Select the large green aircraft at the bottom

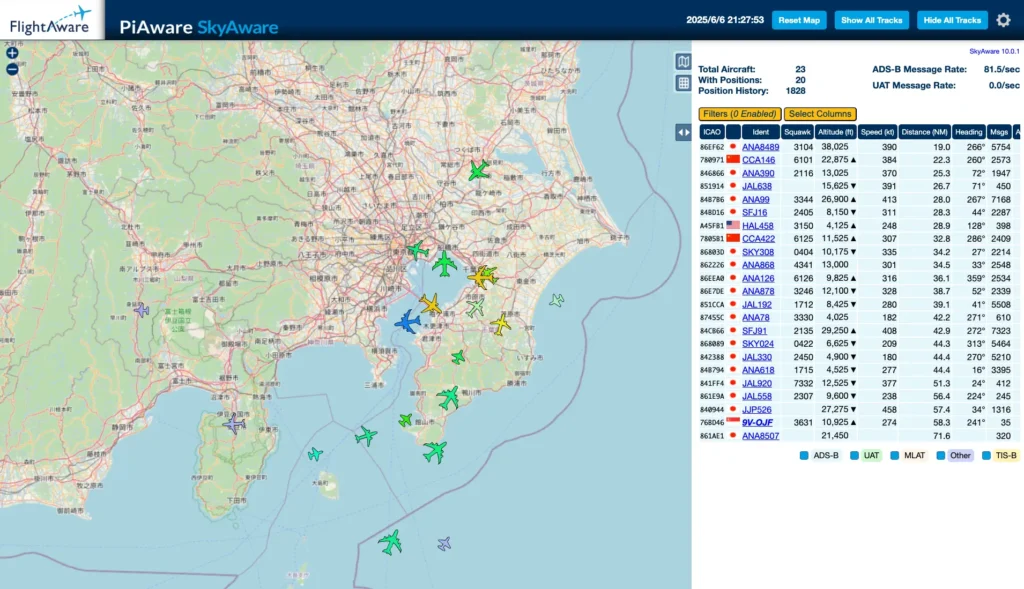[x=391, y=543]
